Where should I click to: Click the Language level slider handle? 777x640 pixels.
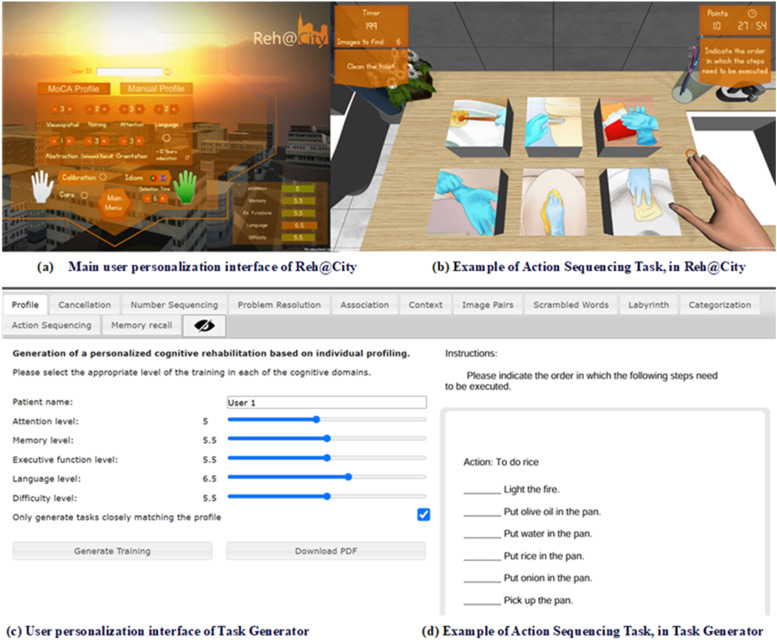click(348, 477)
